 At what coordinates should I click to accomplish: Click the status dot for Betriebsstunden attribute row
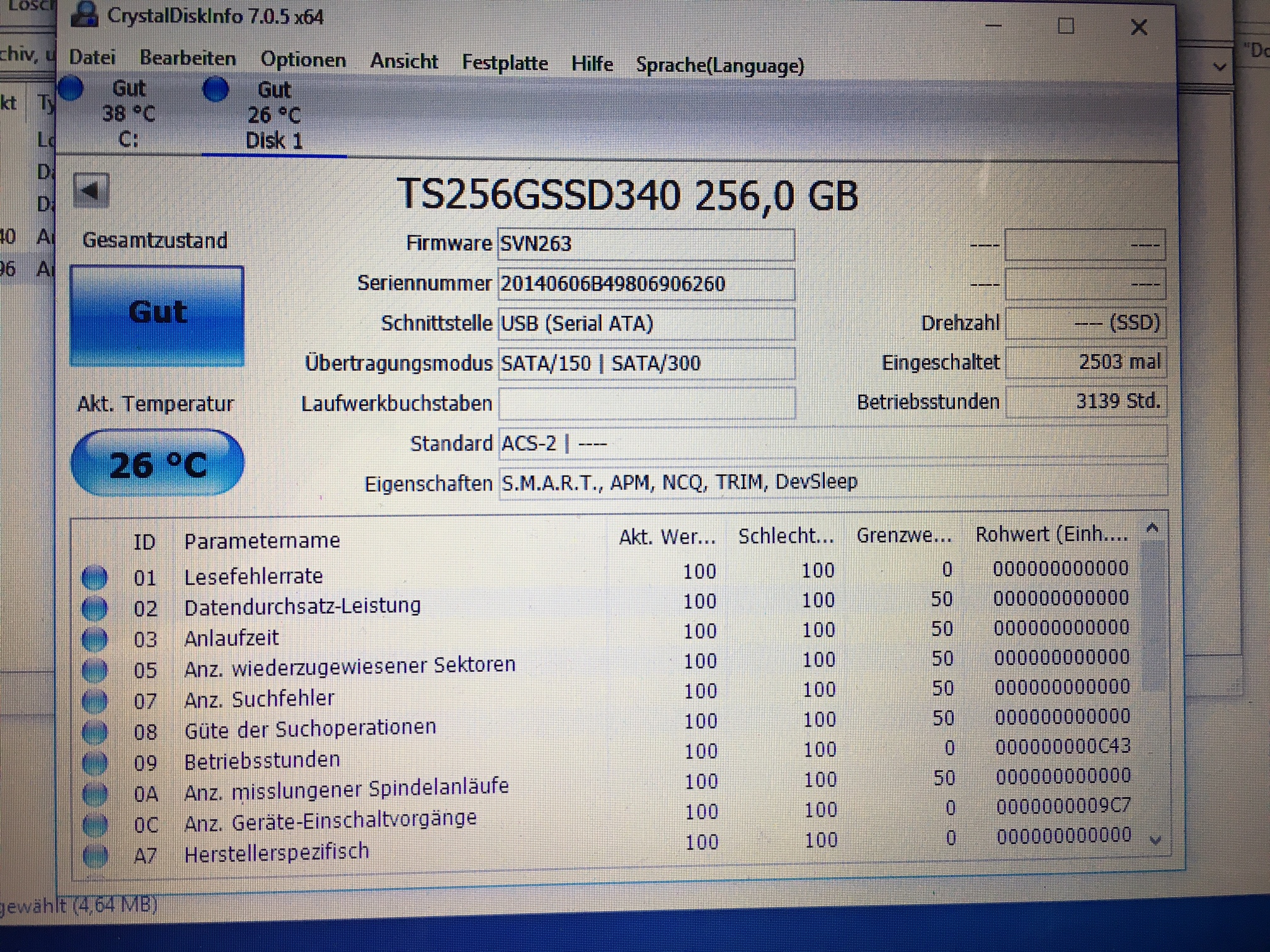click(x=94, y=762)
